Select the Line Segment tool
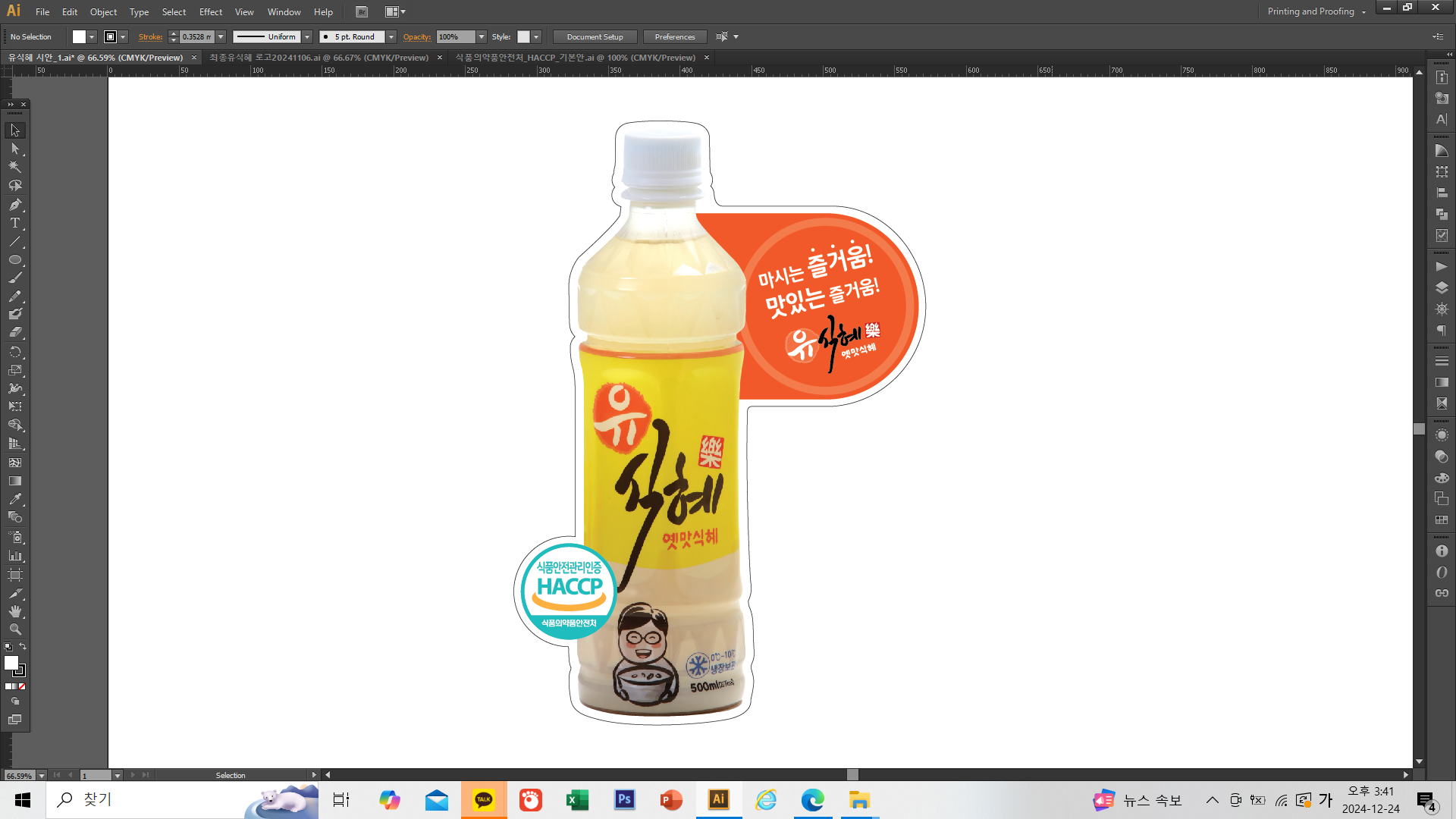Viewport: 1456px width, 819px height. [x=15, y=242]
